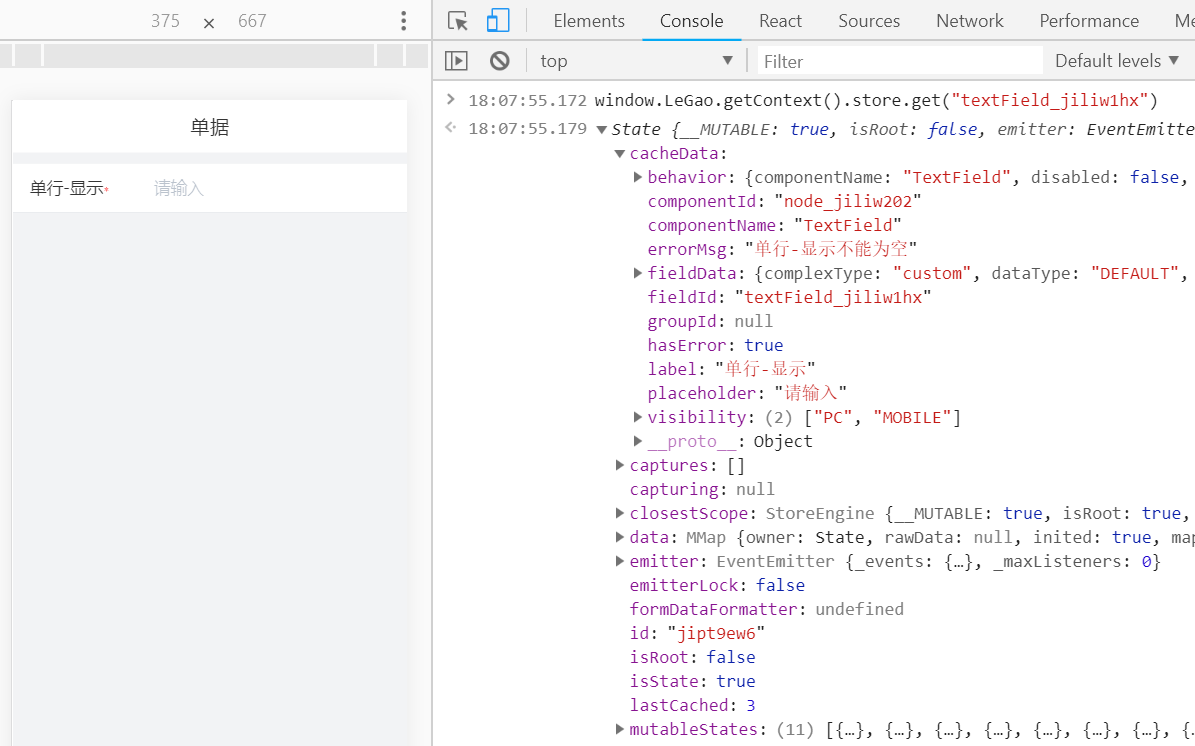Focus the console Filter input
This screenshot has height=746, width=1195.
pos(901,61)
